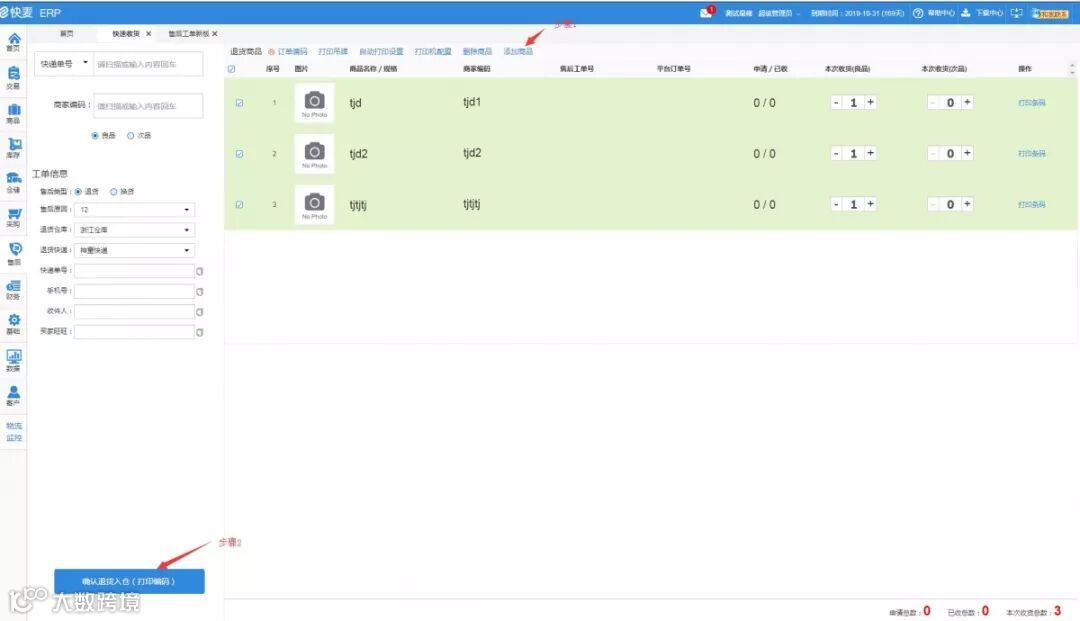Screen dimensions: 1080x621
Task: Click the 确认退货入仓 (打印编码) button
Action: 129,581
